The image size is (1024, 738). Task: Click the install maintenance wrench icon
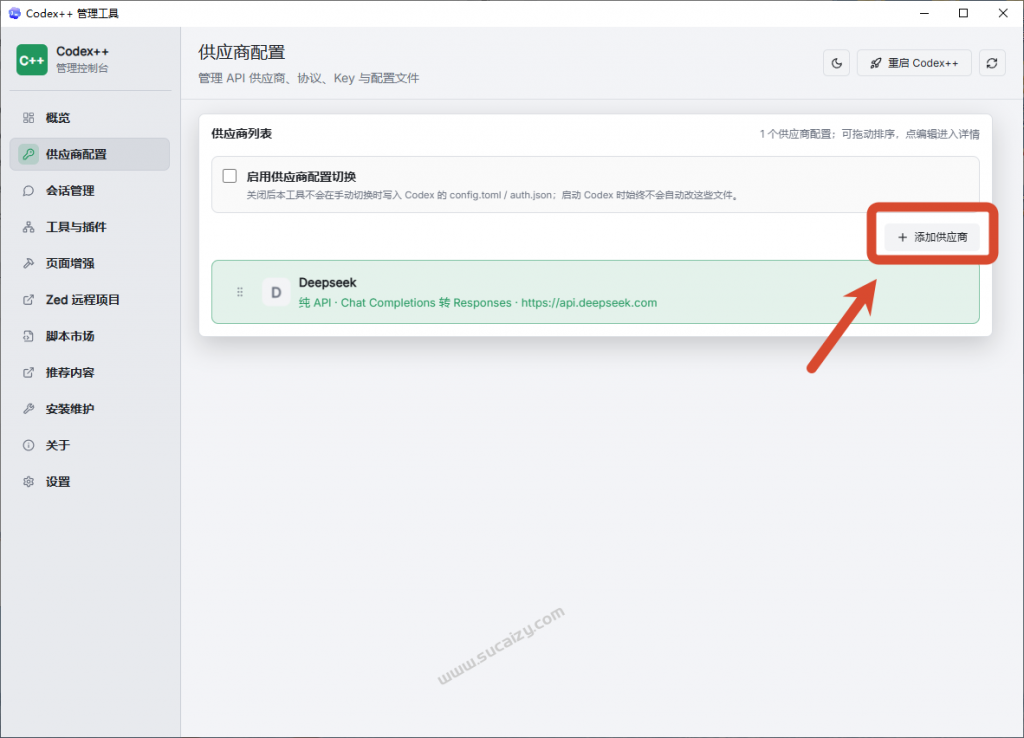[x=28, y=409]
